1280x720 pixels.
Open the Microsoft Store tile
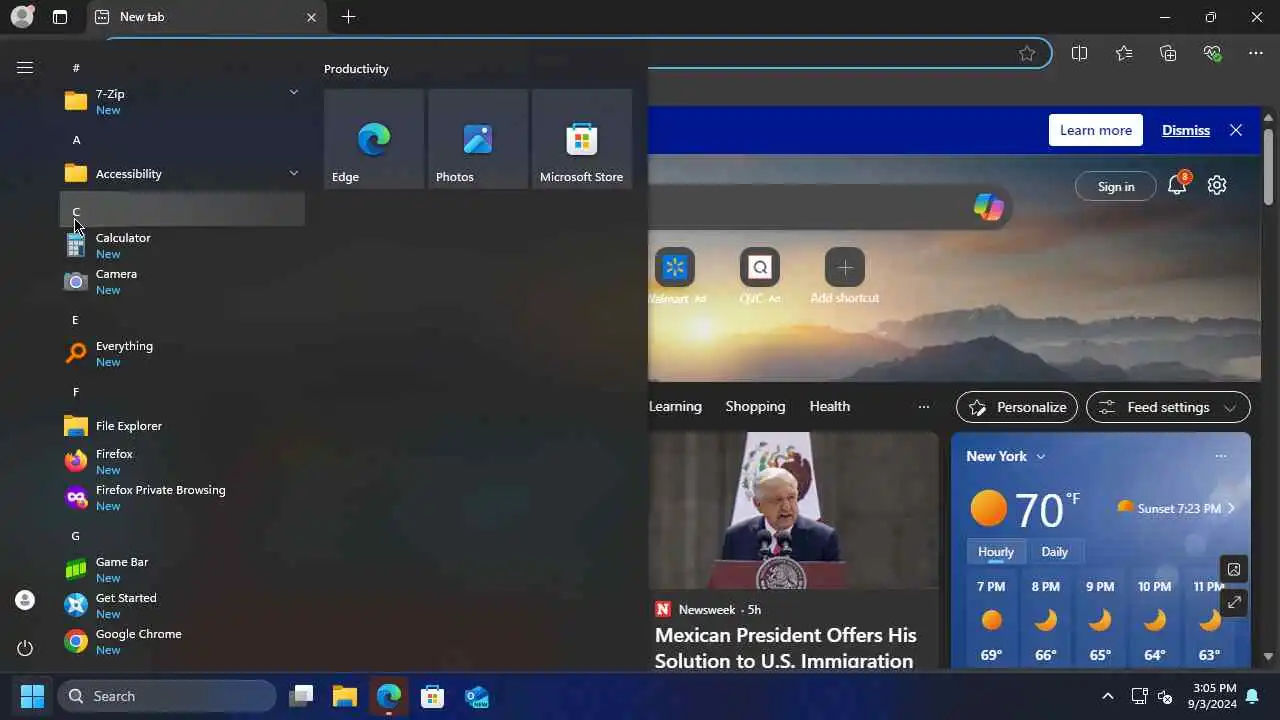point(582,138)
